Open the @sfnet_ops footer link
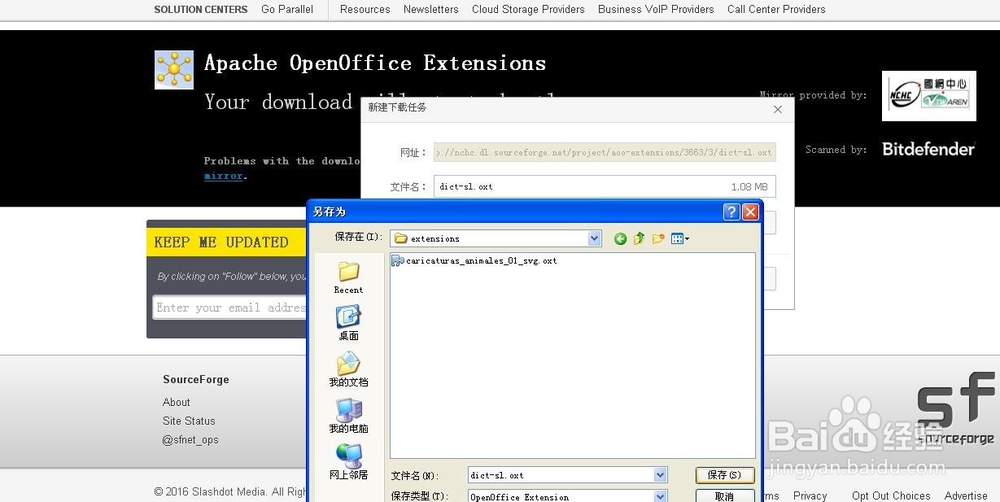Image resolution: width=1000 pixels, height=502 pixels. 191,440
